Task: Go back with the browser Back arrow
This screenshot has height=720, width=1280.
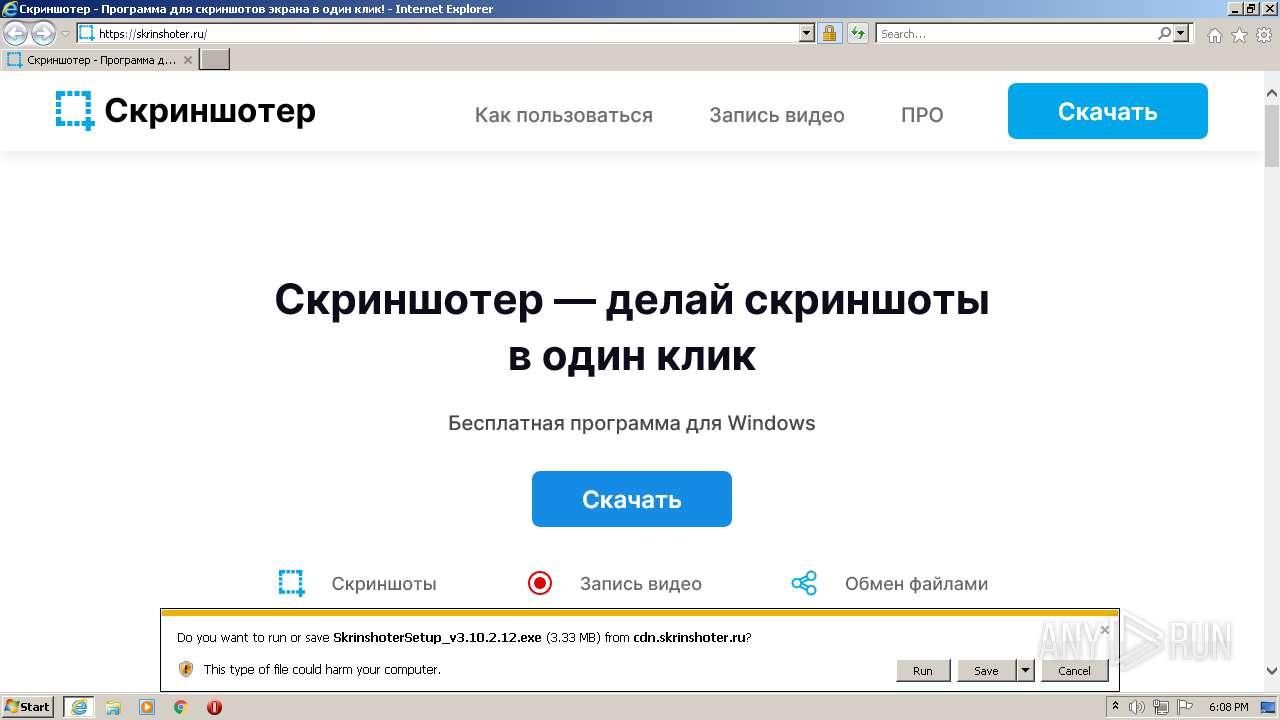Action: [x=16, y=34]
